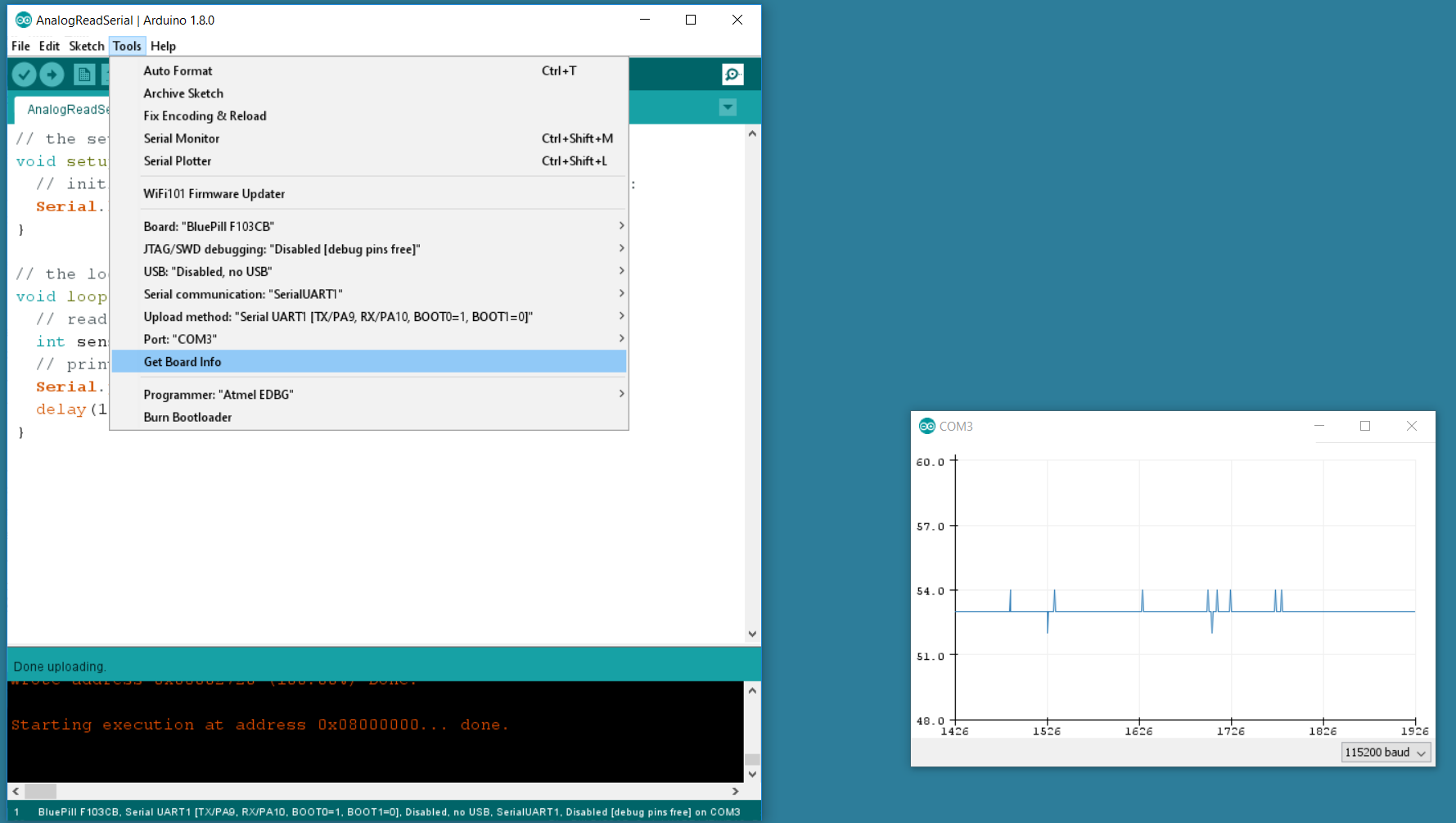Open the Edit menu
The image size is (1456, 823).
coord(49,46)
